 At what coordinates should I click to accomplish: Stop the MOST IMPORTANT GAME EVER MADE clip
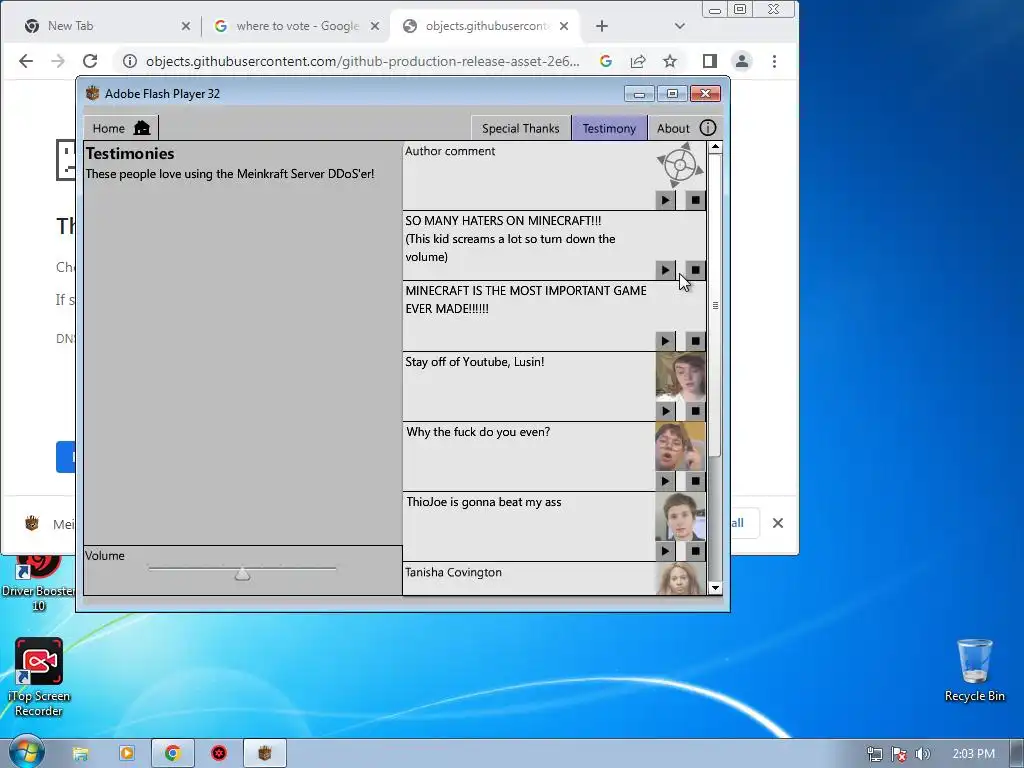pyautogui.click(x=695, y=340)
